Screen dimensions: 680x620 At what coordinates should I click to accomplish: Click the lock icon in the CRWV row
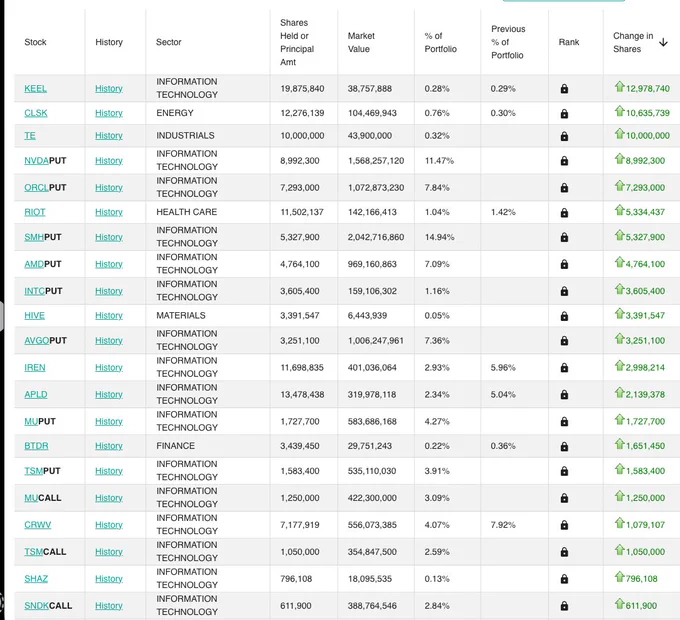[564, 525]
